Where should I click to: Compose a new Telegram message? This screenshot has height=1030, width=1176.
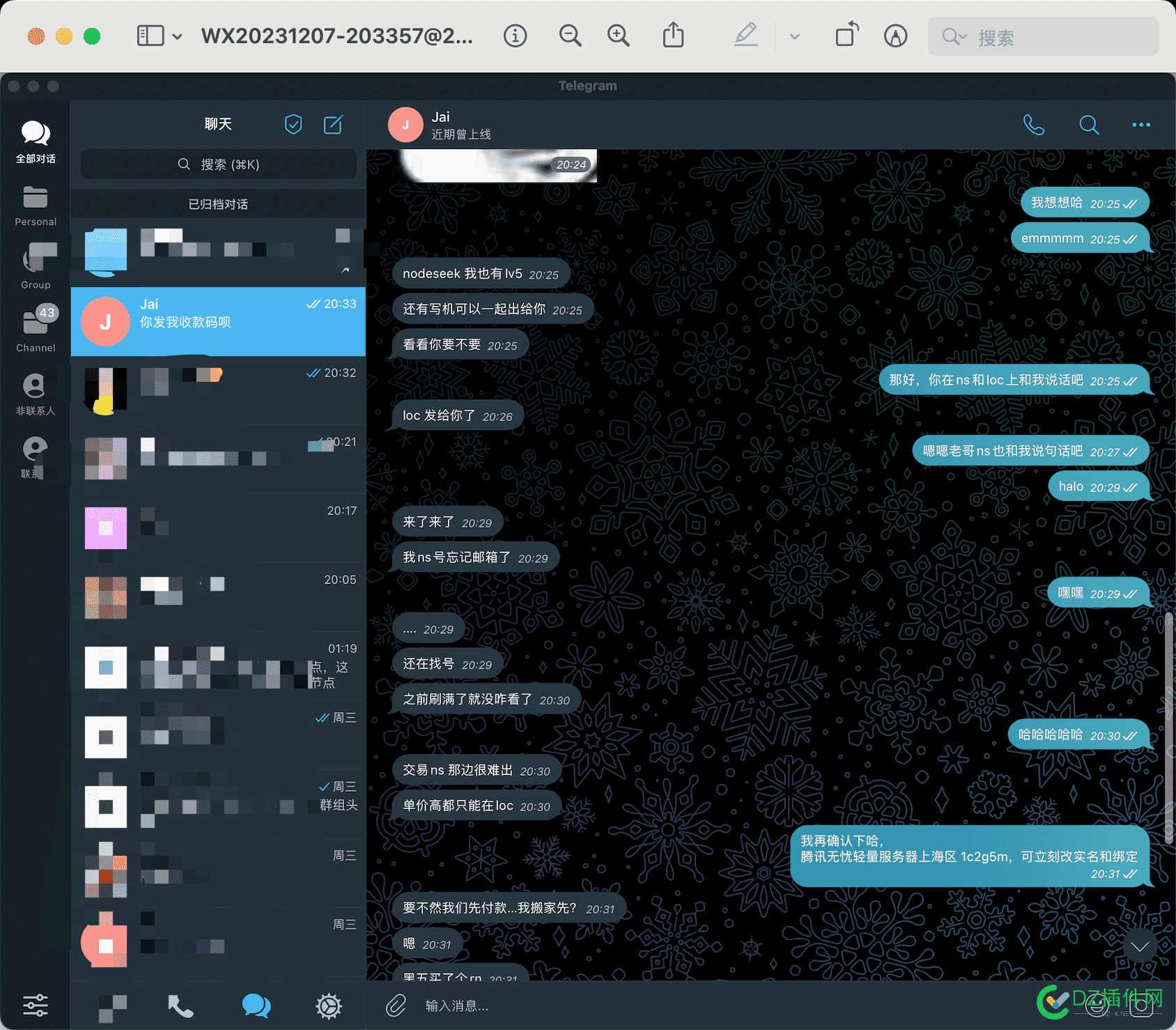[x=334, y=125]
